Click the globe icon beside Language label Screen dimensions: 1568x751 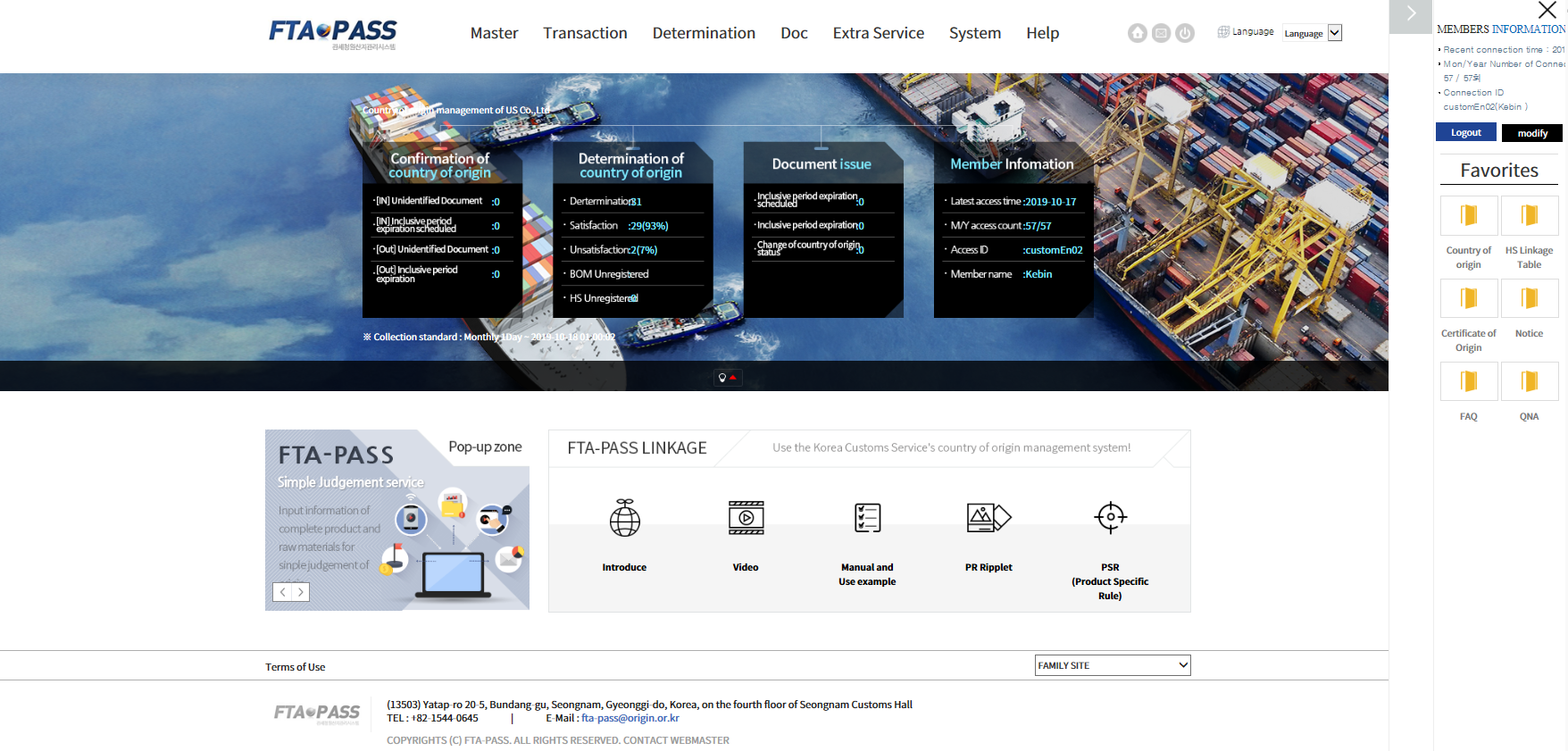coord(1223,32)
